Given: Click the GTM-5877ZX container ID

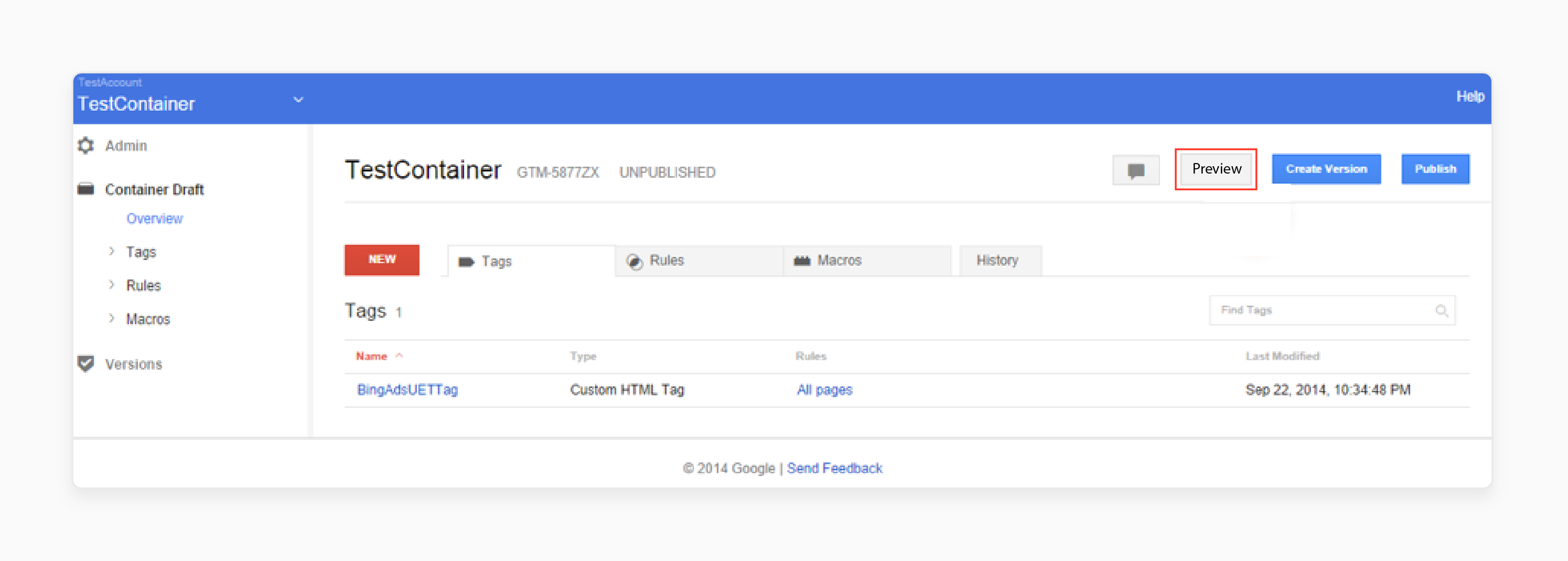Looking at the screenshot, I should point(557,172).
